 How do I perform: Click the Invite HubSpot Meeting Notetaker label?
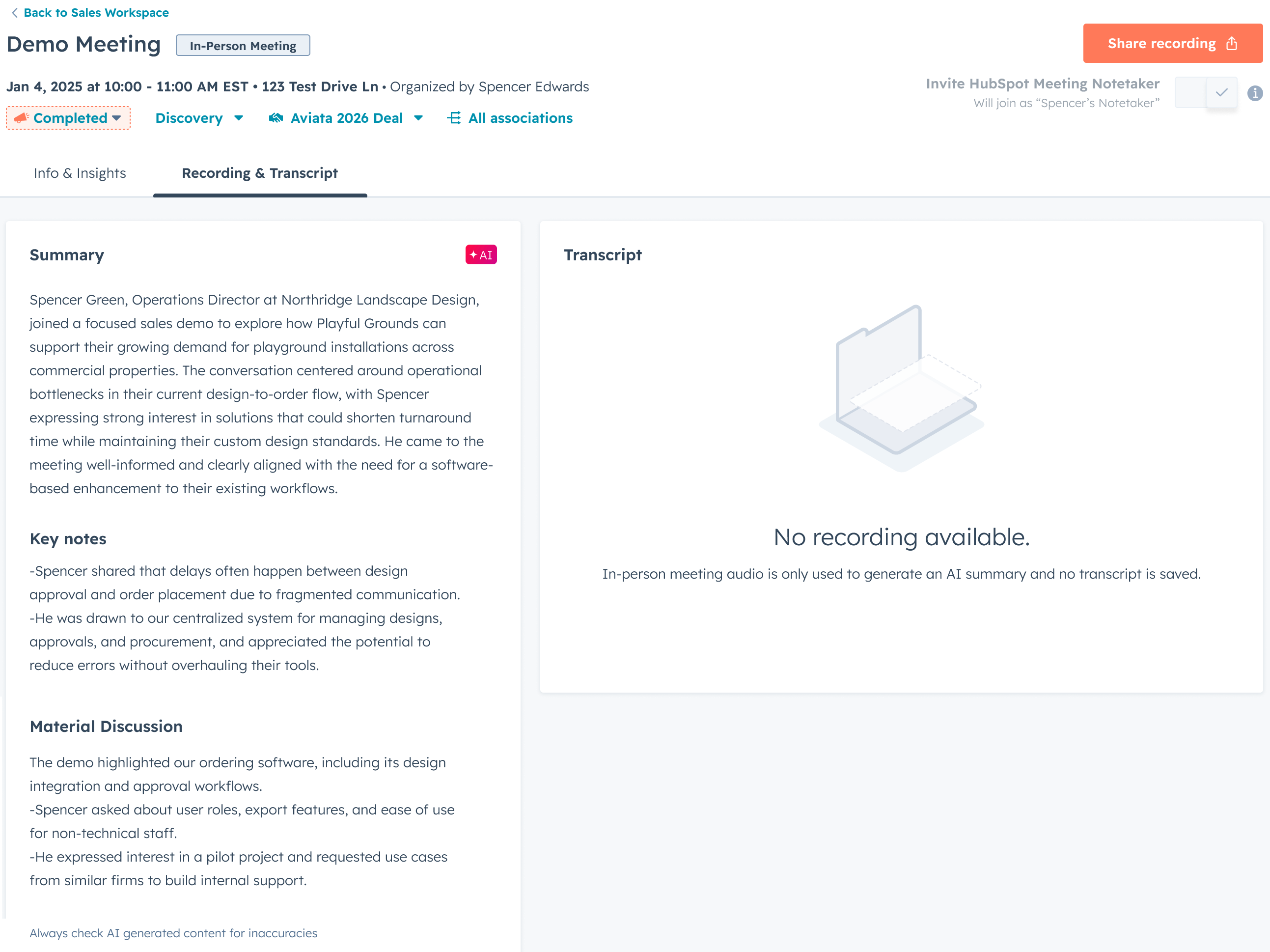tap(1042, 84)
